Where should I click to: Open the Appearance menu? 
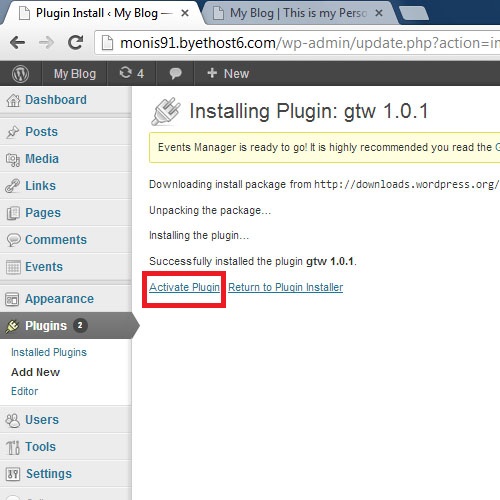tap(59, 299)
